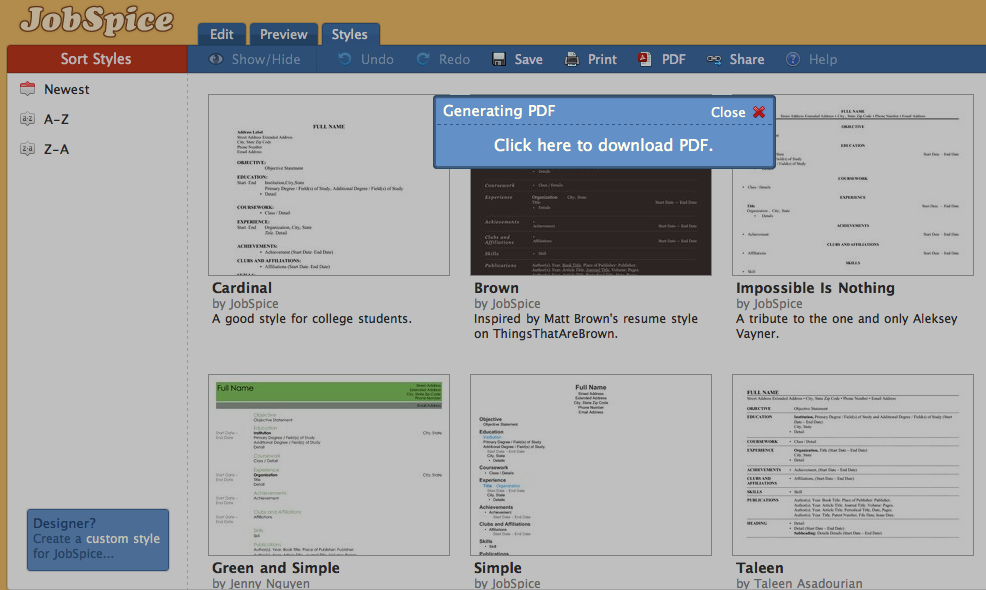Click the Cardinal style title
This screenshot has height=590, width=986.
coord(242,288)
